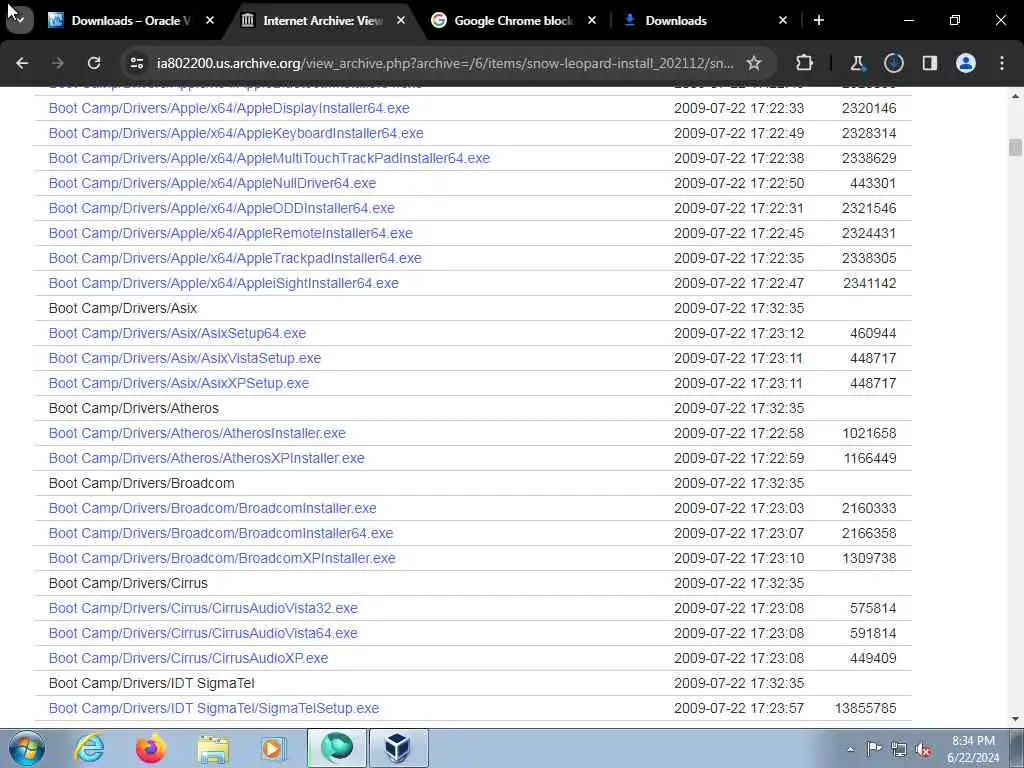Open Action Center flag icon
1024x768 pixels.
pyautogui.click(x=874, y=748)
